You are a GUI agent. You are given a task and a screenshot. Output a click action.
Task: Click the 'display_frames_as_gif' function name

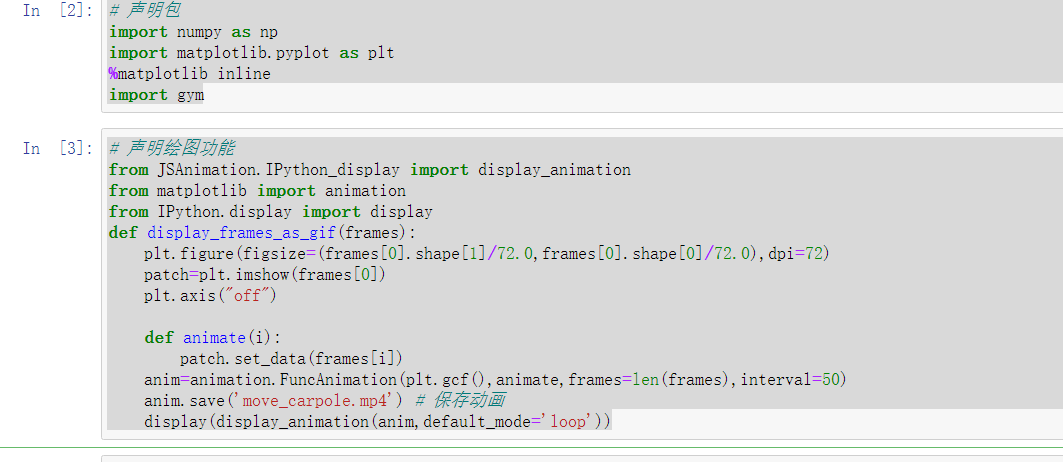pos(241,233)
